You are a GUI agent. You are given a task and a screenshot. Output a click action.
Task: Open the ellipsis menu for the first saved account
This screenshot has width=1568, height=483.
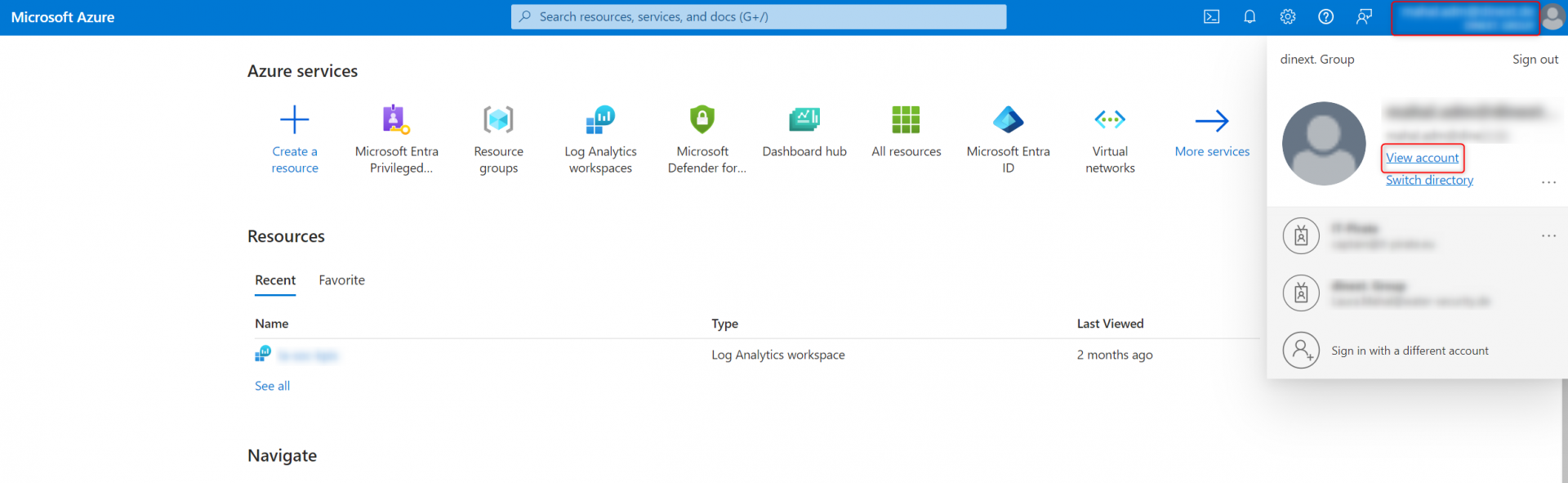[1548, 235]
